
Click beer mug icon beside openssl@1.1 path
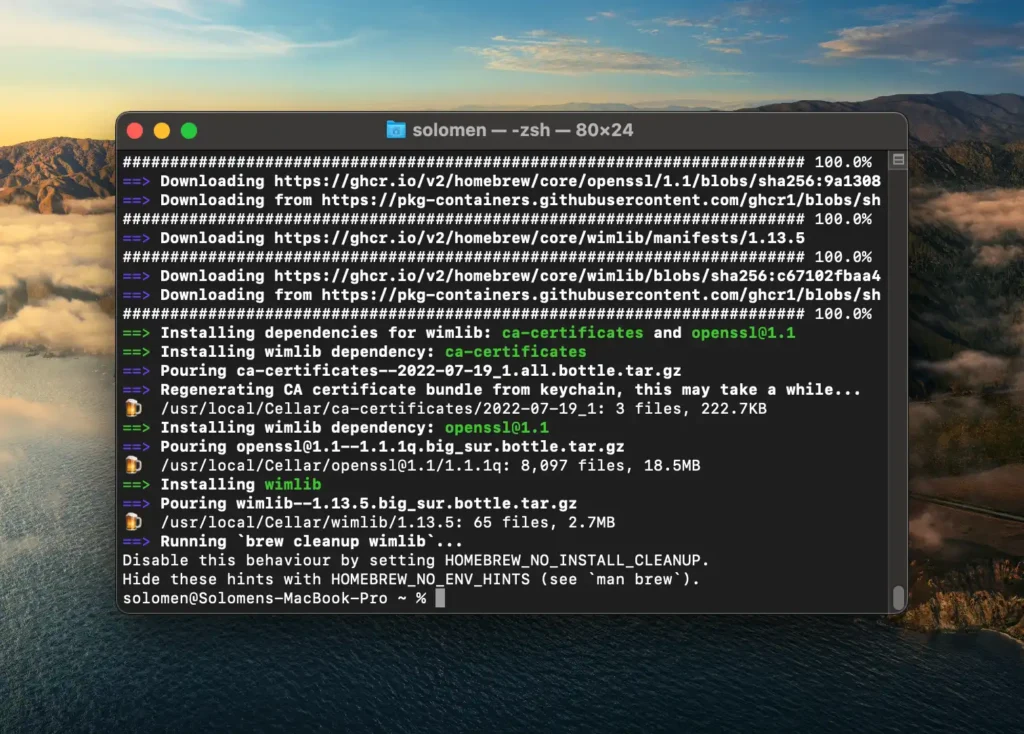tap(133, 465)
